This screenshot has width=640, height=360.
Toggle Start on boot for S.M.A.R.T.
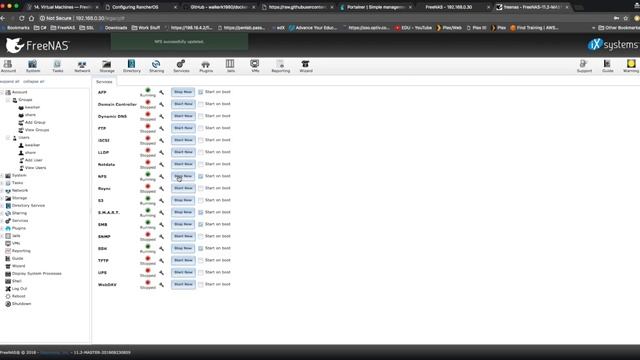click(201, 212)
